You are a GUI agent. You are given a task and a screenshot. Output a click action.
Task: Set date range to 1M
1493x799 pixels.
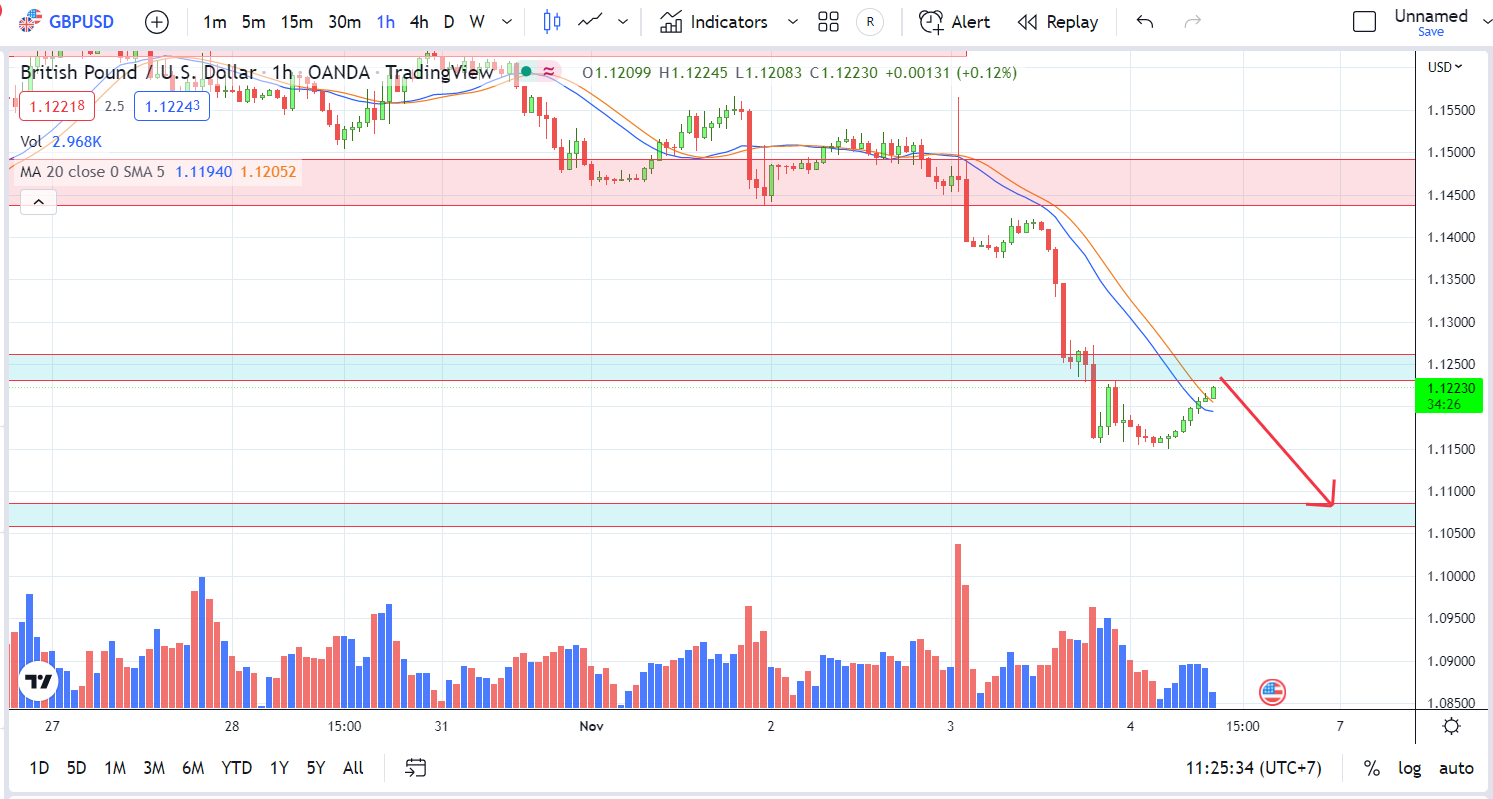[x=115, y=768]
